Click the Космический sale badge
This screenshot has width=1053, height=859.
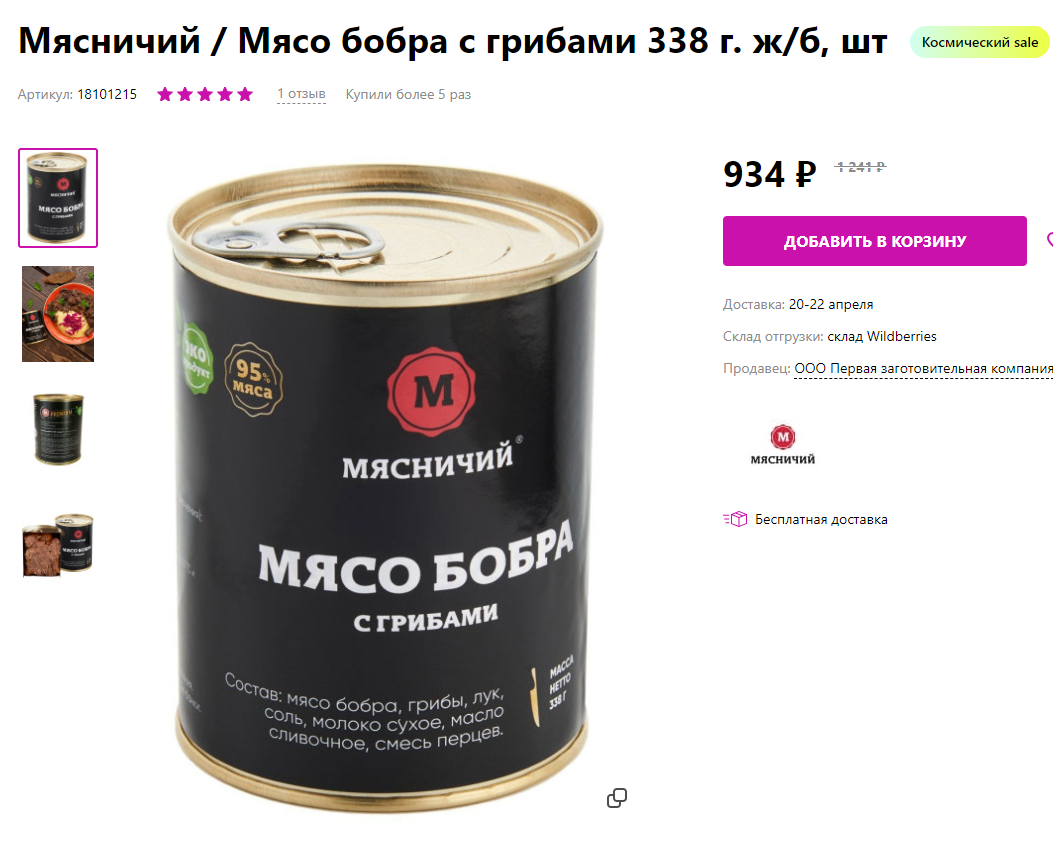[x=980, y=42]
